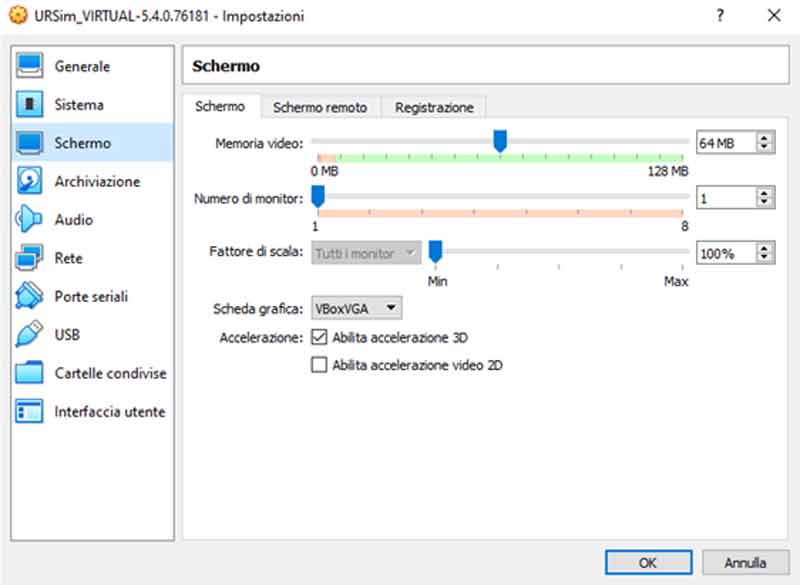The width and height of the screenshot is (800, 585).
Task: Open the Audio speaker icon
Action: coord(29,219)
